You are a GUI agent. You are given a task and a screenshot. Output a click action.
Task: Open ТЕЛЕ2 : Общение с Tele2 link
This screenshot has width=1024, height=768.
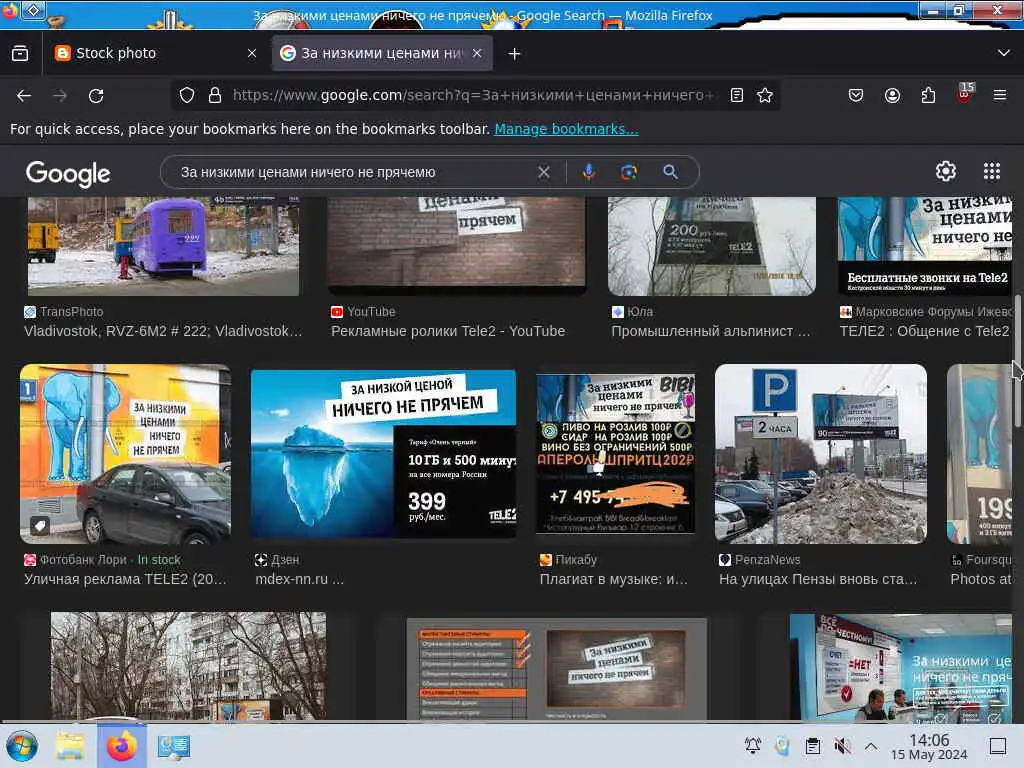[925, 331]
